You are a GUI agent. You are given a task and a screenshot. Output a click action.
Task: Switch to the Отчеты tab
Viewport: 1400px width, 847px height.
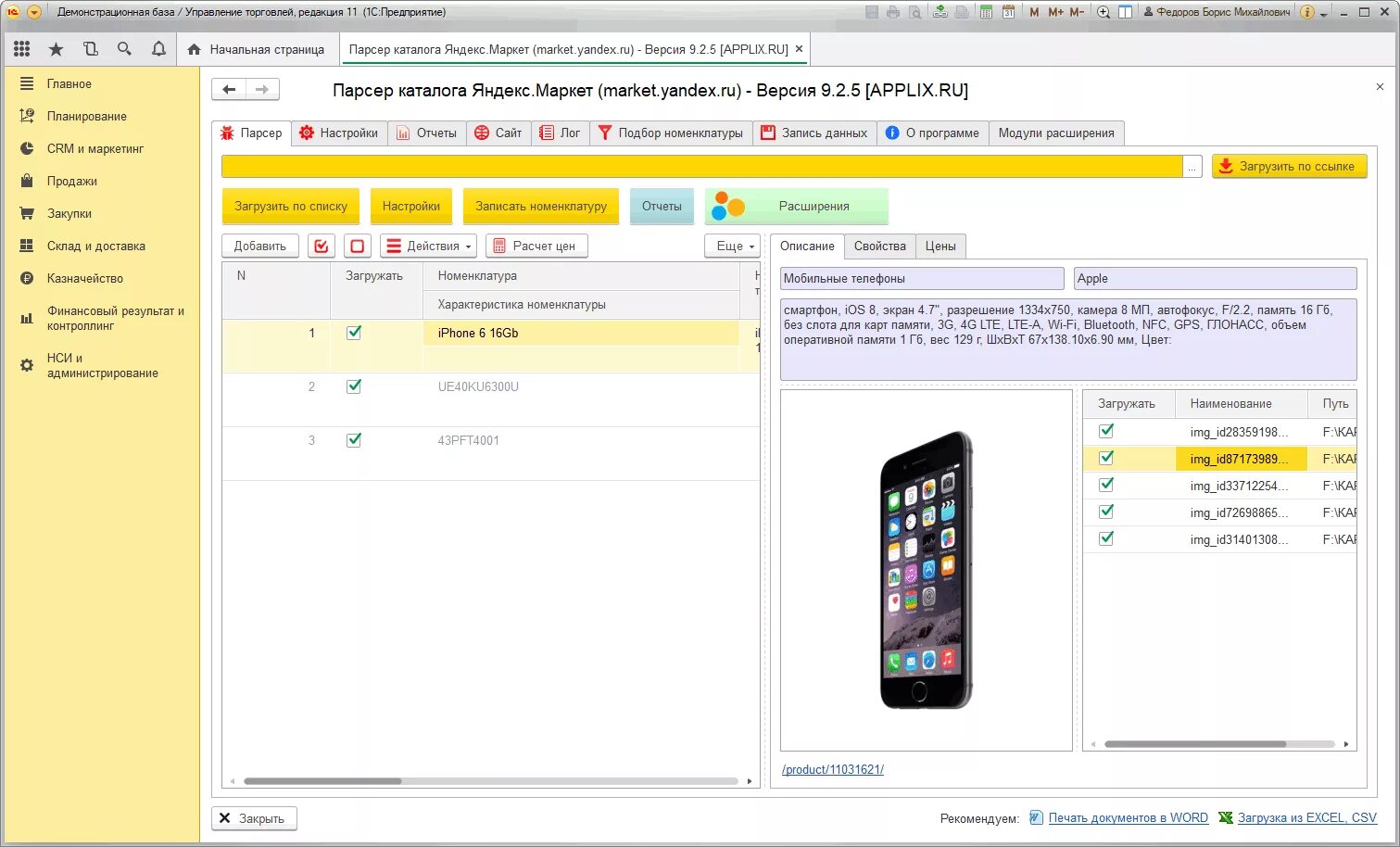point(427,133)
